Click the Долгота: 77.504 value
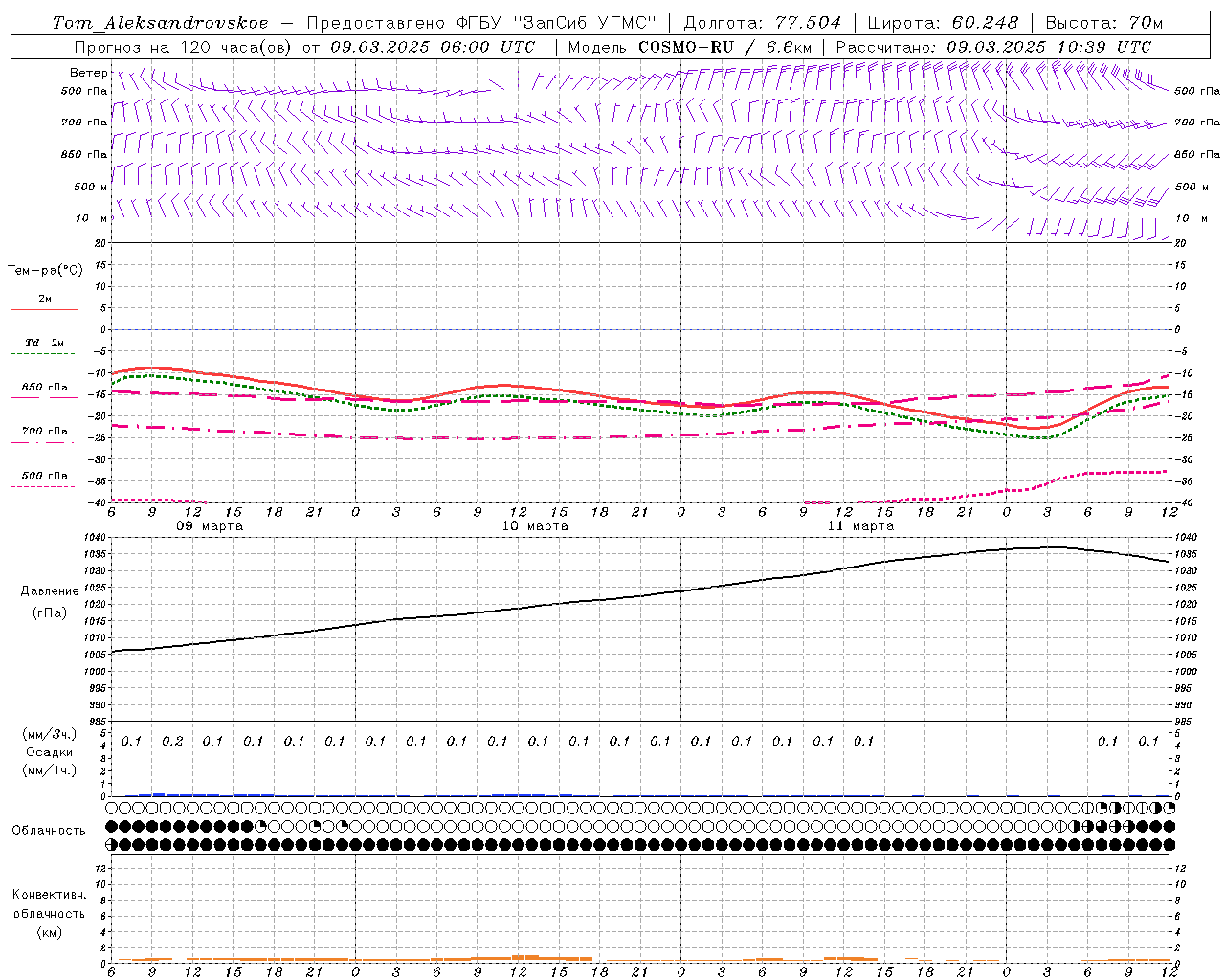 coord(762,23)
